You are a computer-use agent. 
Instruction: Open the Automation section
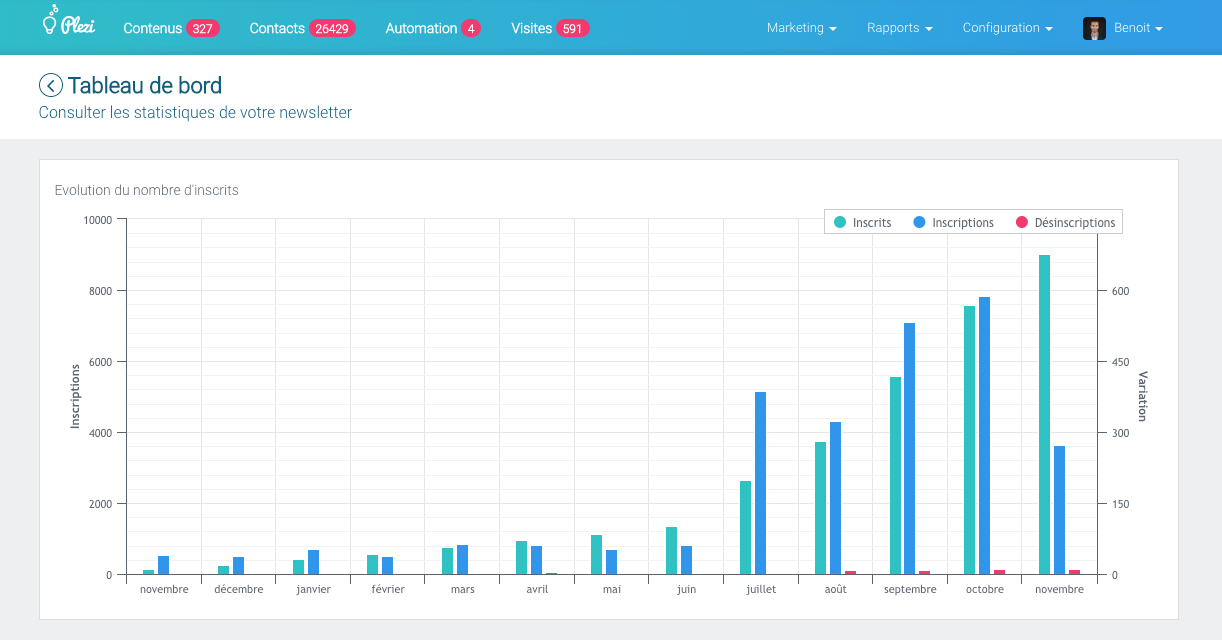pos(421,28)
